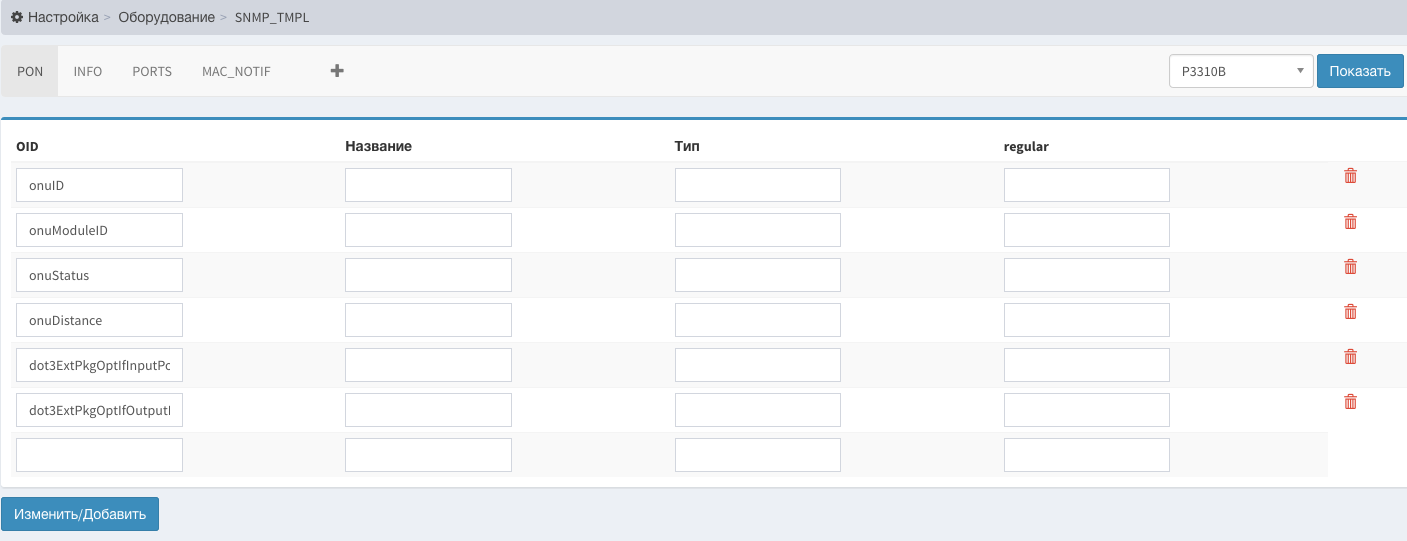Switch to the INFO tab
The image size is (1407, 541).
coord(88,72)
